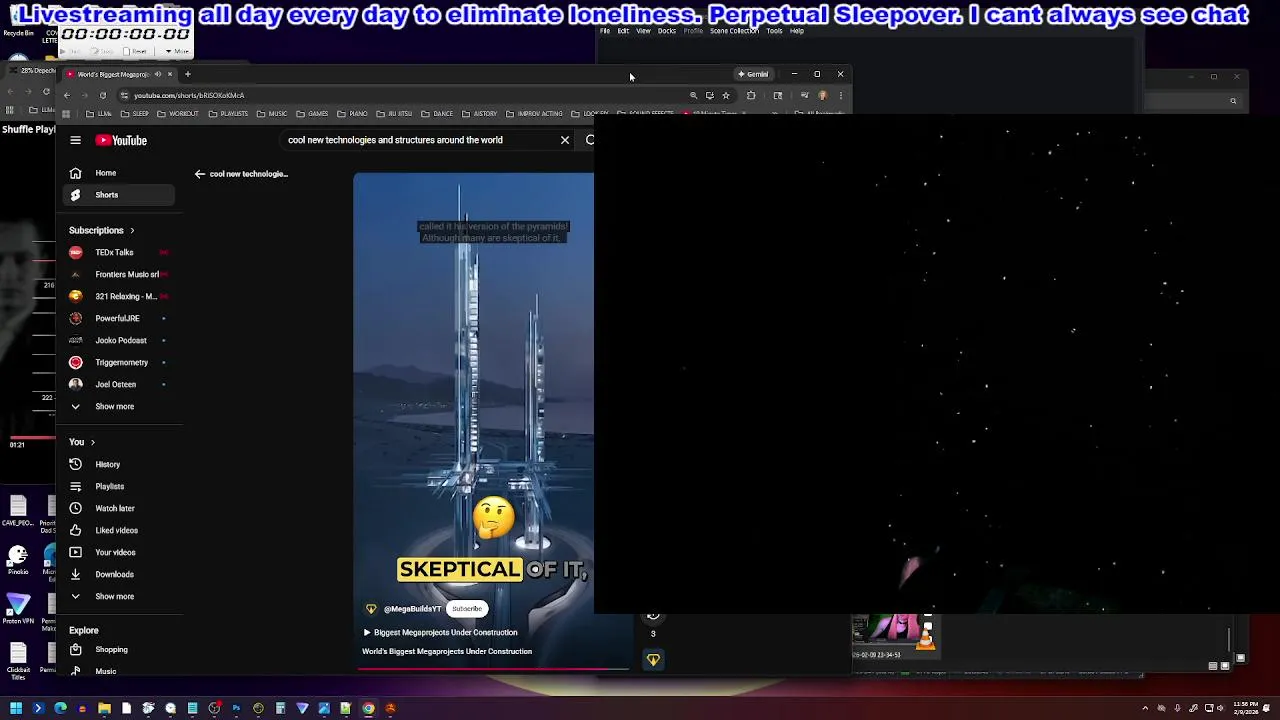Open the YouTube hamburger guide menu

tap(75, 140)
